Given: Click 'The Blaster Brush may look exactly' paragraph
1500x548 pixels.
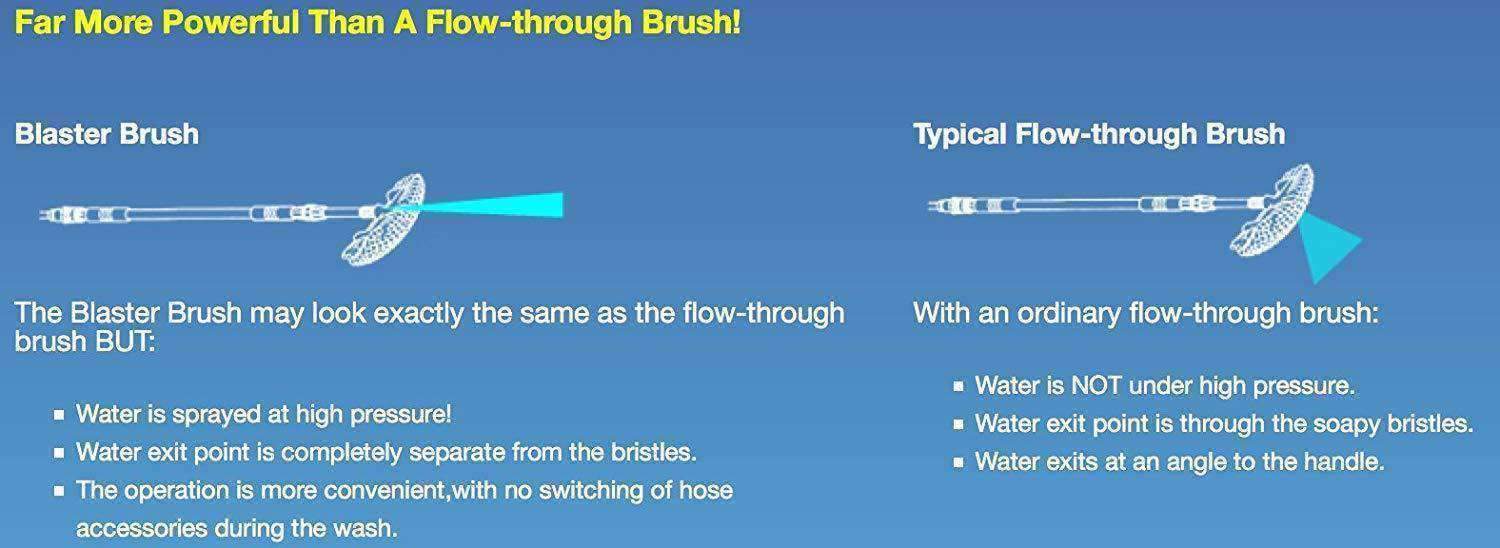Looking at the screenshot, I should click(429, 326).
